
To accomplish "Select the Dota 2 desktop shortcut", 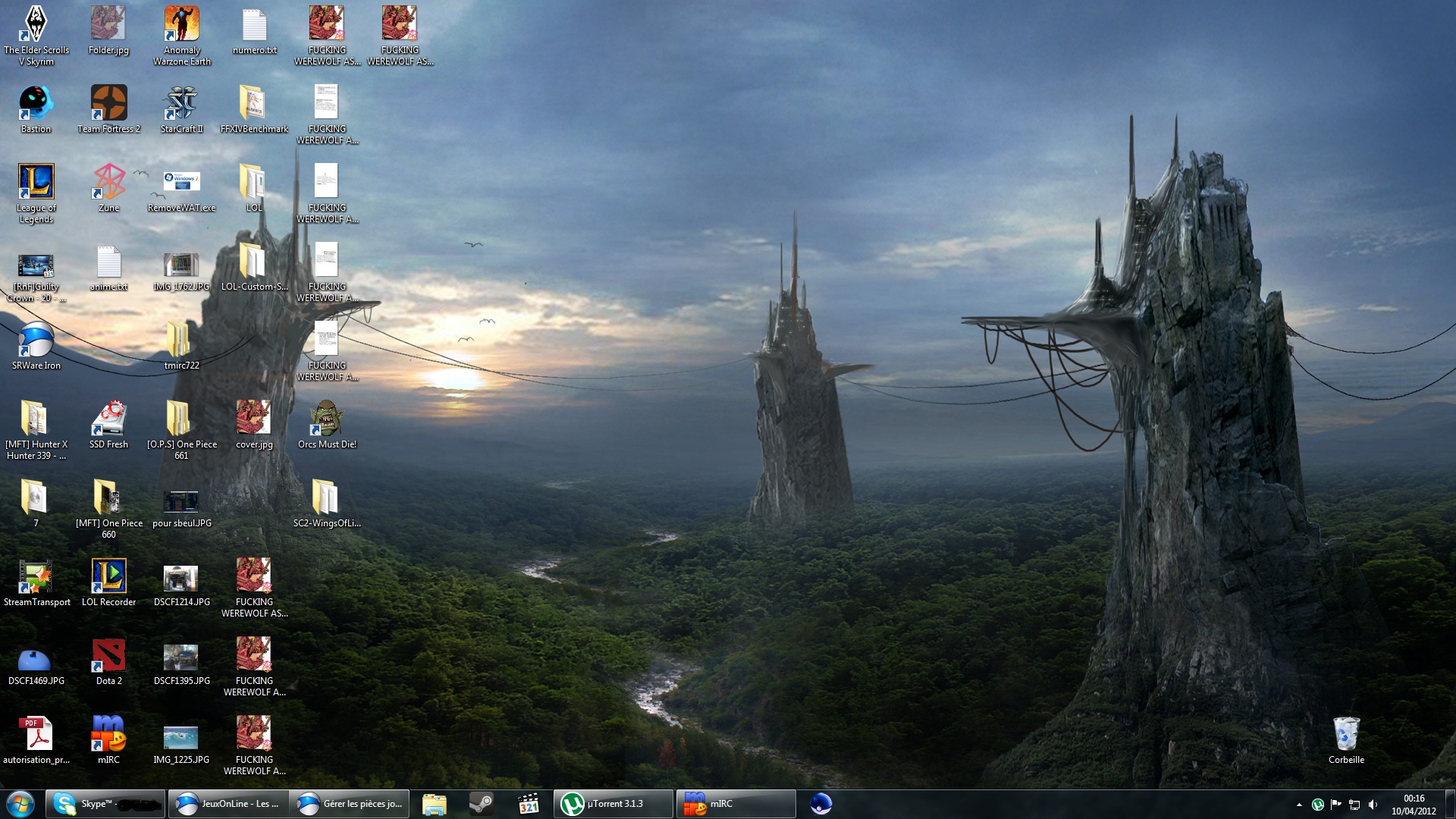I will [x=108, y=661].
